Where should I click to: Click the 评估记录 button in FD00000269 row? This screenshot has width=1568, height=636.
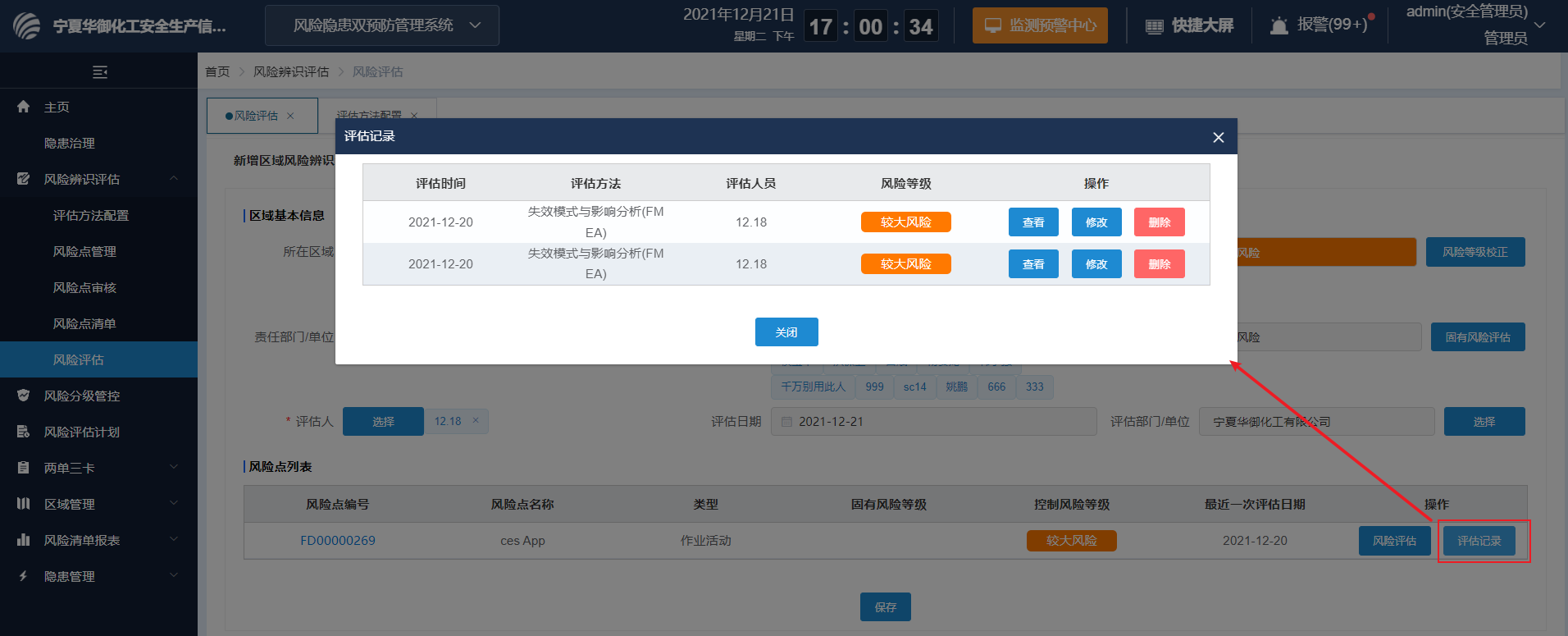1479,541
